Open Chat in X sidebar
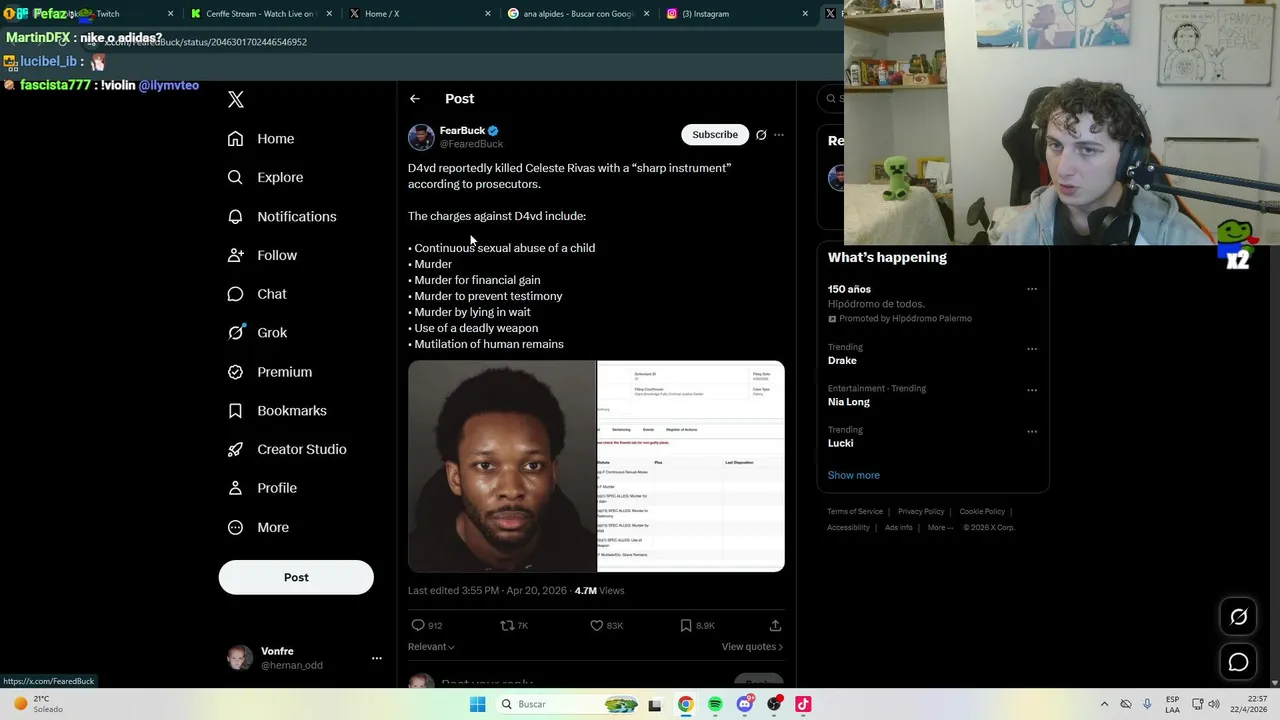The image size is (1280, 720). coord(257,294)
